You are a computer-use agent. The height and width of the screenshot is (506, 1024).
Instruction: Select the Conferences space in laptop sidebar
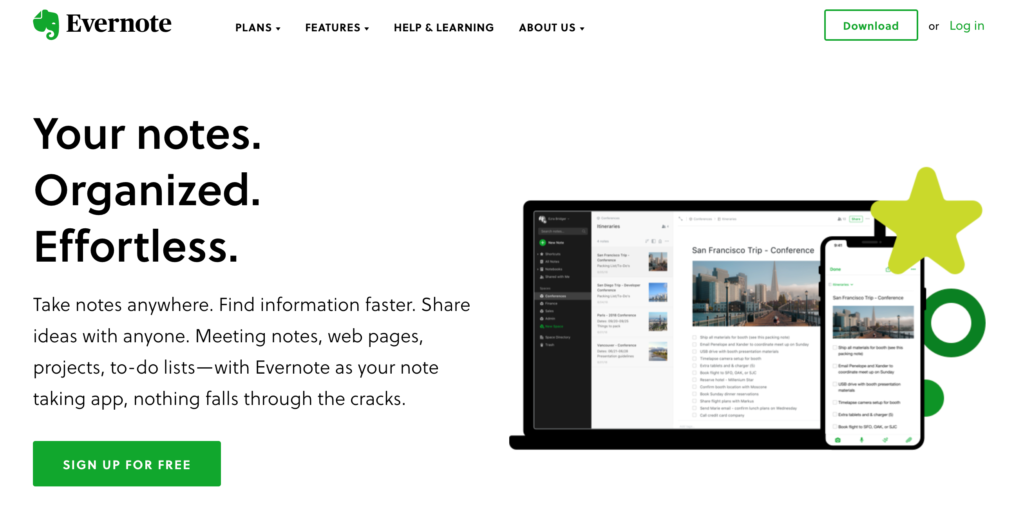coord(562,296)
